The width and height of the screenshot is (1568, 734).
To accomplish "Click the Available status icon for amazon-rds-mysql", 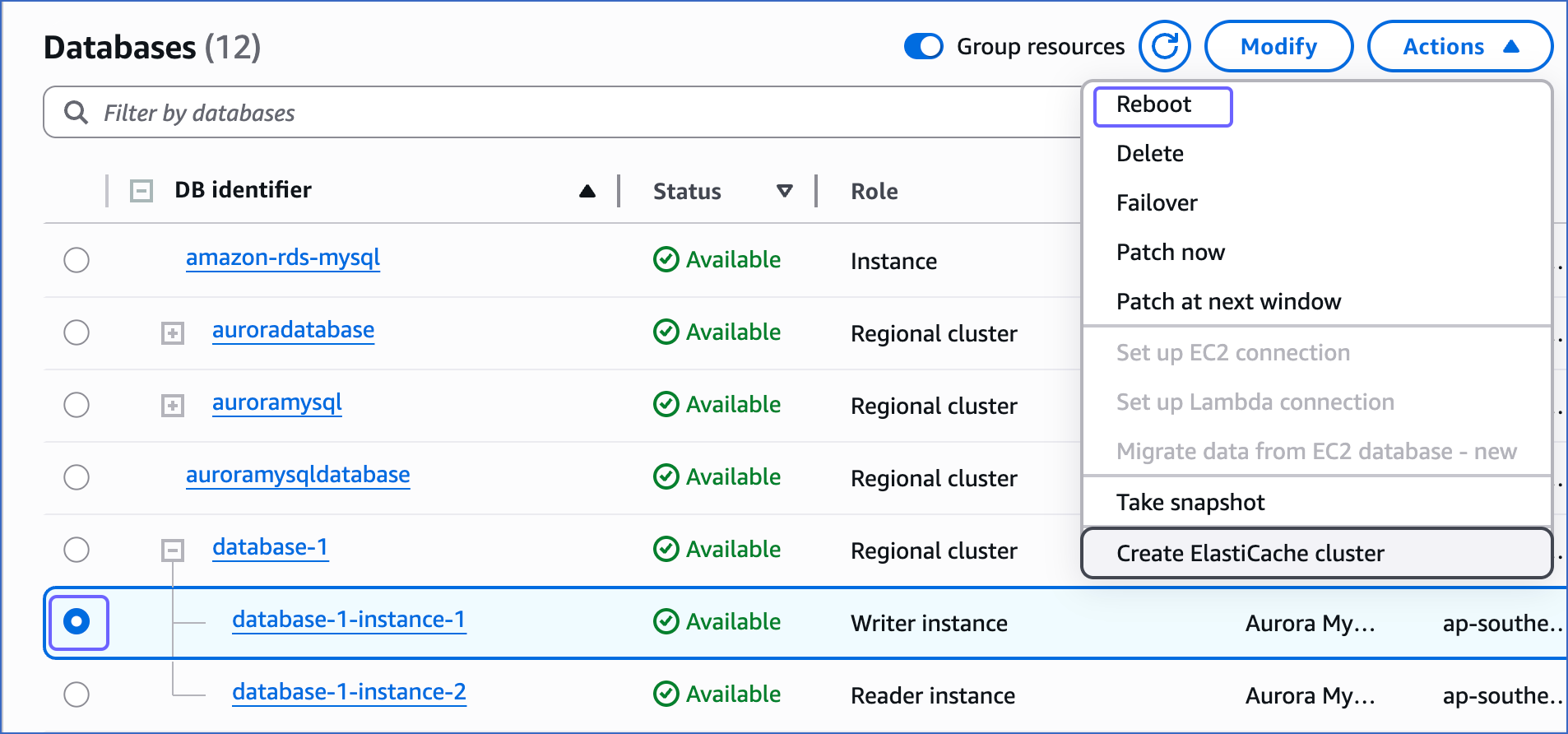I will pyautogui.click(x=666, y=259).
